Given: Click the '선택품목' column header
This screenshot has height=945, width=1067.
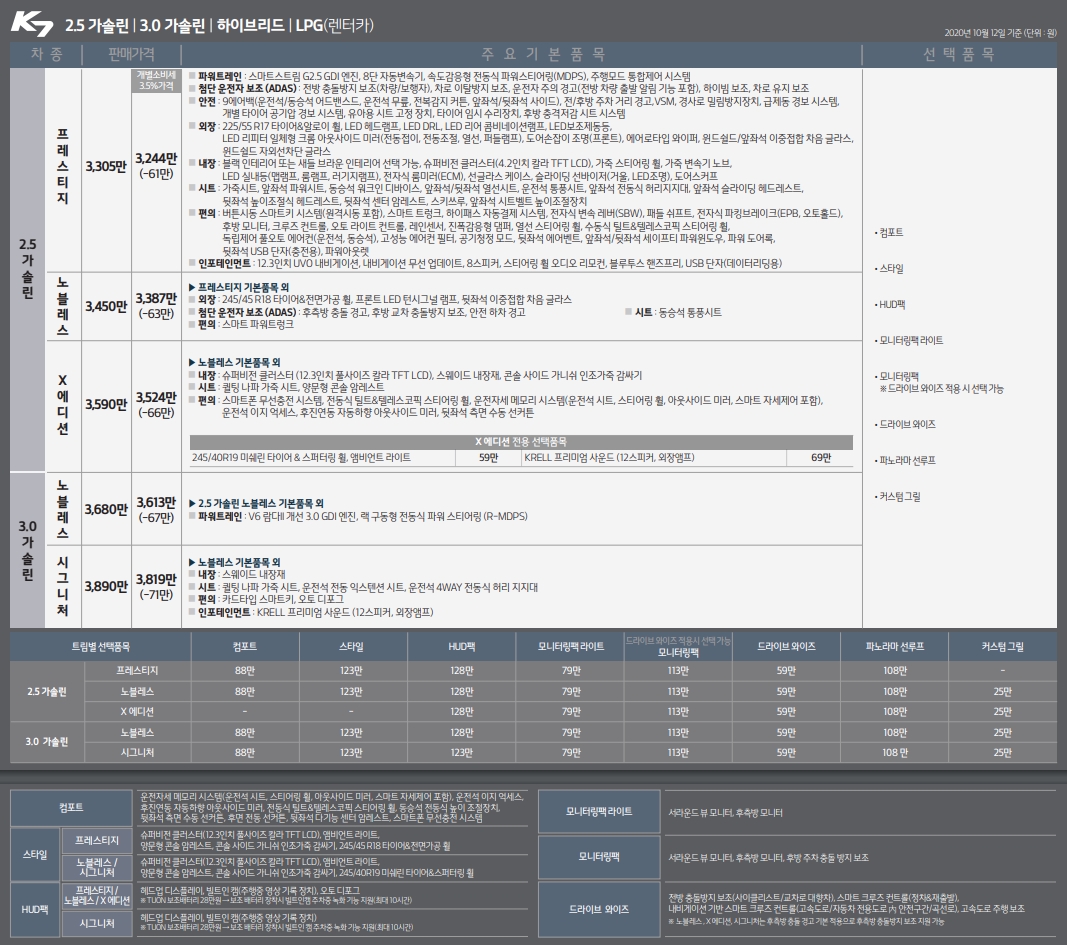Looking at the screenshot, I should pyautogui.click(x=959, y=54).
